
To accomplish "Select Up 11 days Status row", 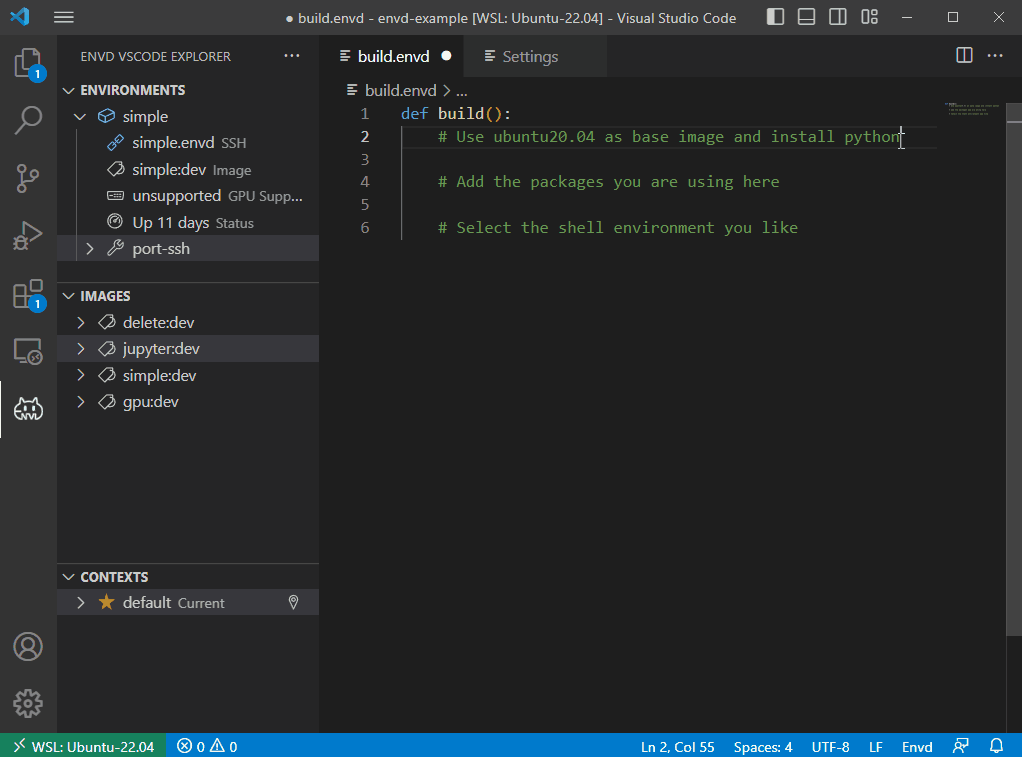I will point(188,222).
